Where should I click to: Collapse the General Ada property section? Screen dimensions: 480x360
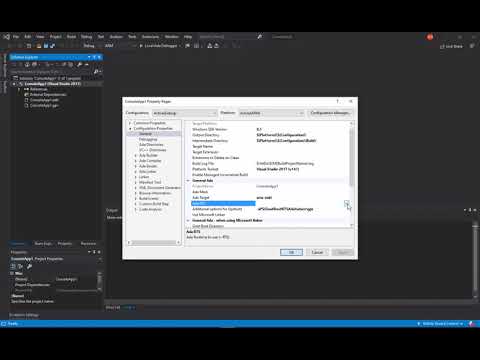[x=188, y=181]
